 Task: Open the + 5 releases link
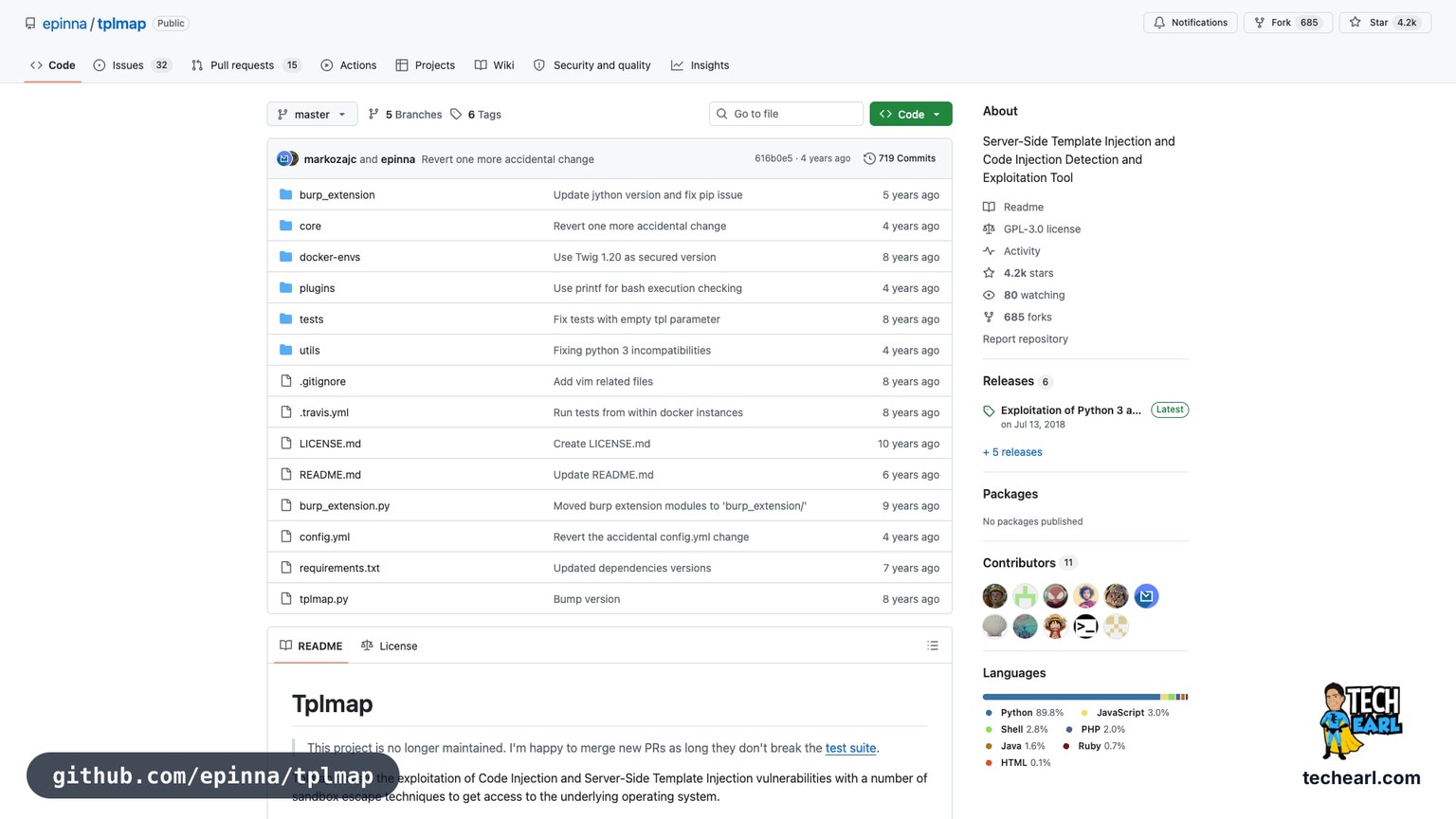(x=1012, y=452)
